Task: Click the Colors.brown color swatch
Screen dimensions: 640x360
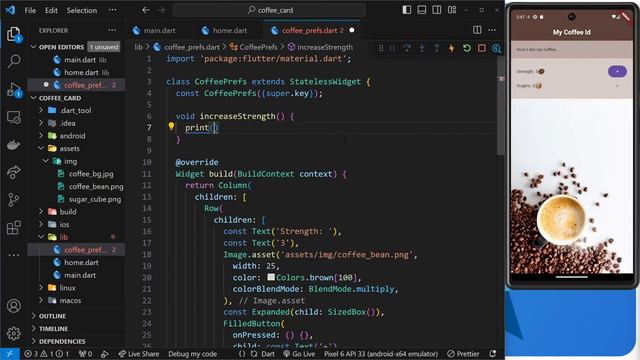Action: [271, 277]
